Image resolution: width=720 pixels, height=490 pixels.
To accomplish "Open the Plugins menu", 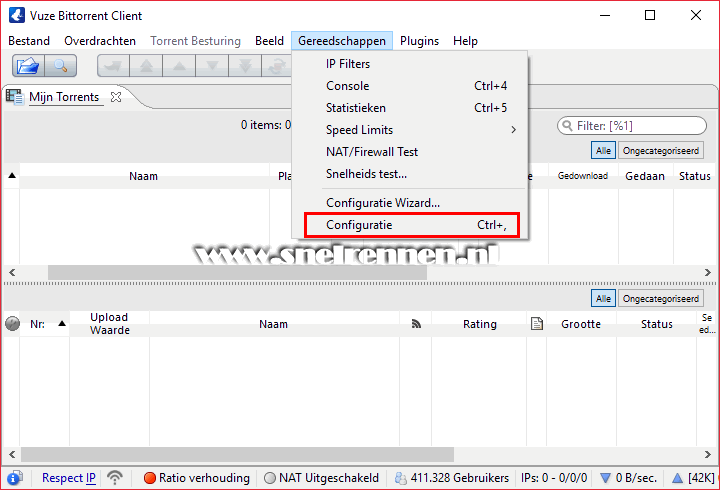I will pos(419,41).
